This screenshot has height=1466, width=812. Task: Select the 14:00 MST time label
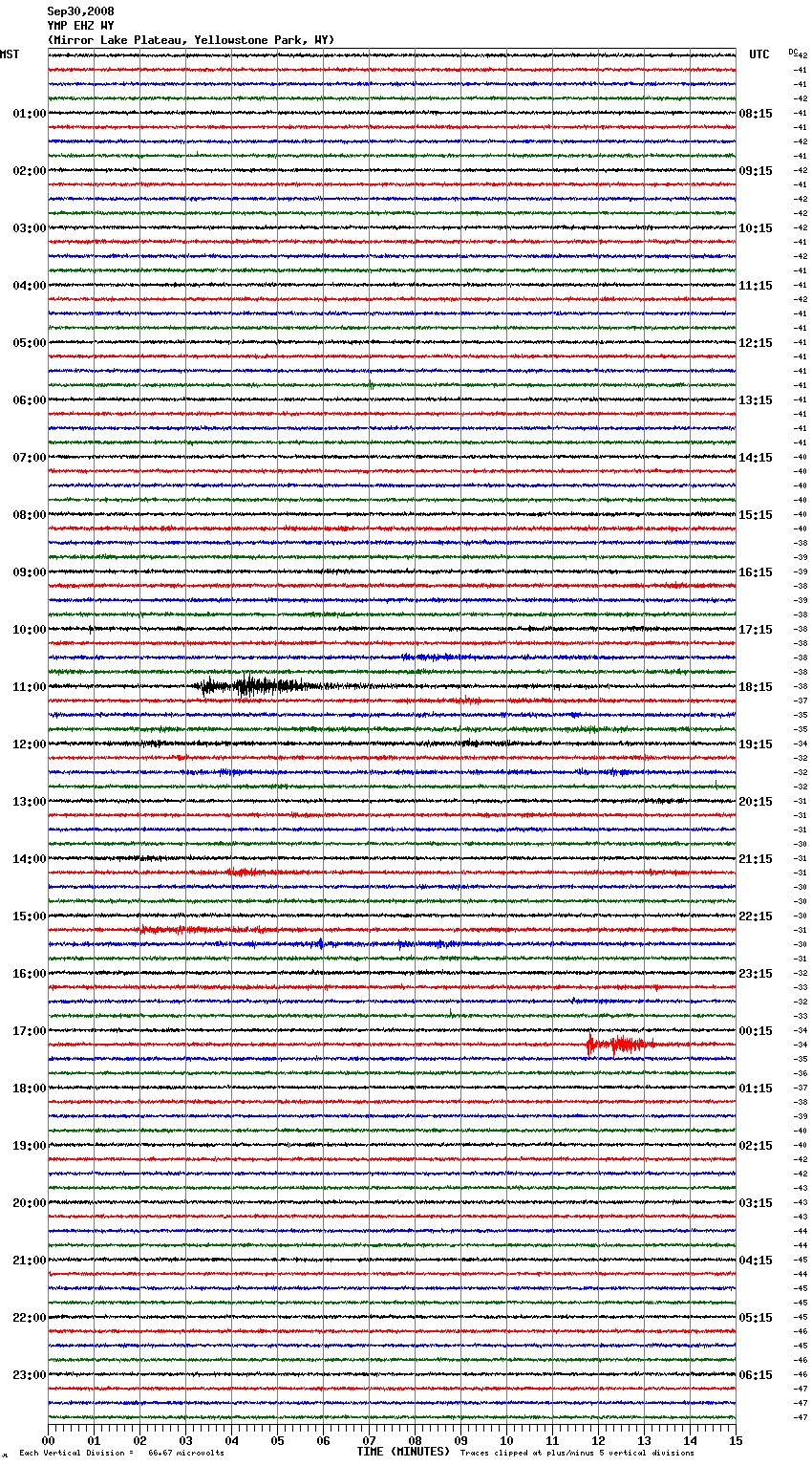30,859
